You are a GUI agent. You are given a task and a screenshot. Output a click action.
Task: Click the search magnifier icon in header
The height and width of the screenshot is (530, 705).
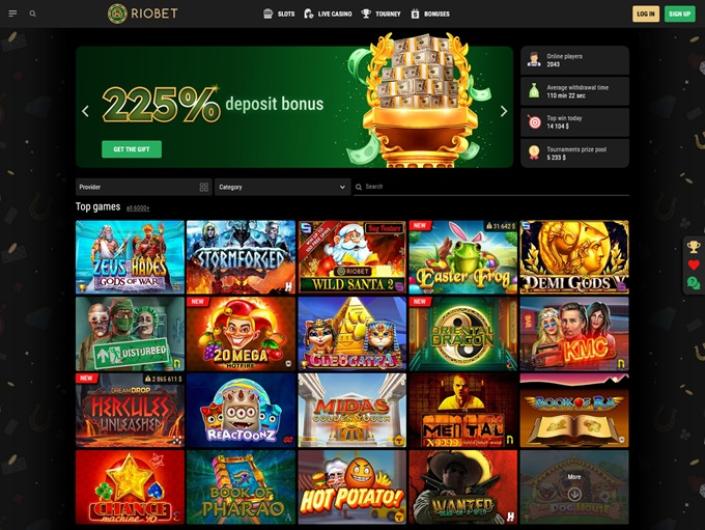tap(32, 14)
